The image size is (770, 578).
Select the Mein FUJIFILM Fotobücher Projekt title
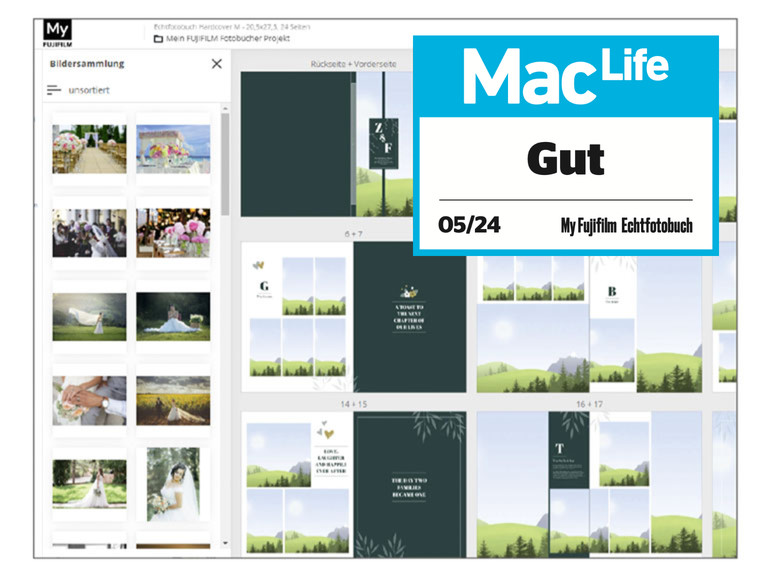tap(228, 38)
